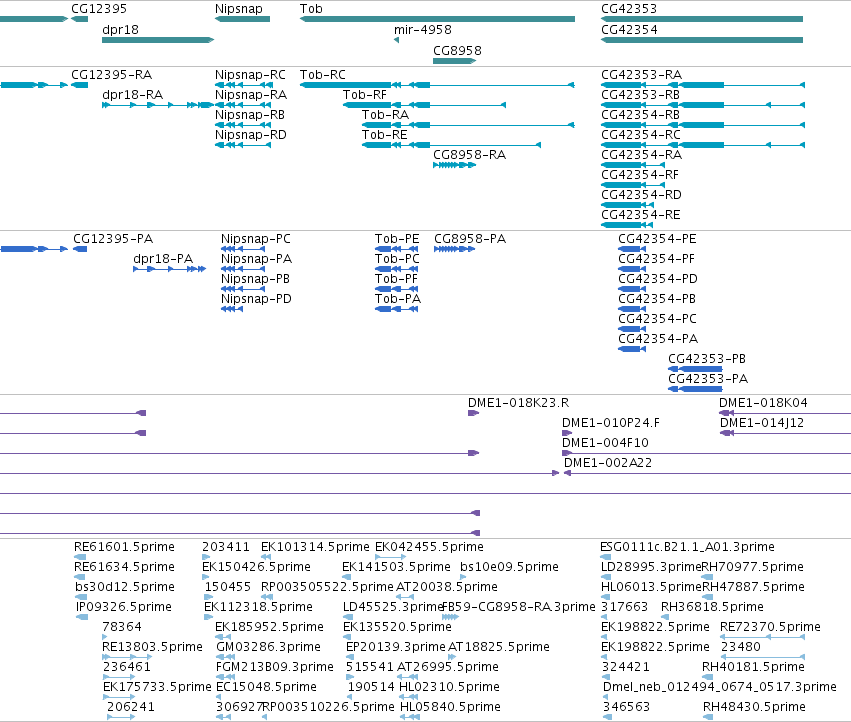The height and width of the screenshot is (722, 851).
Task: Click EST EK101314.5prime
Action: tap(315, 547)
